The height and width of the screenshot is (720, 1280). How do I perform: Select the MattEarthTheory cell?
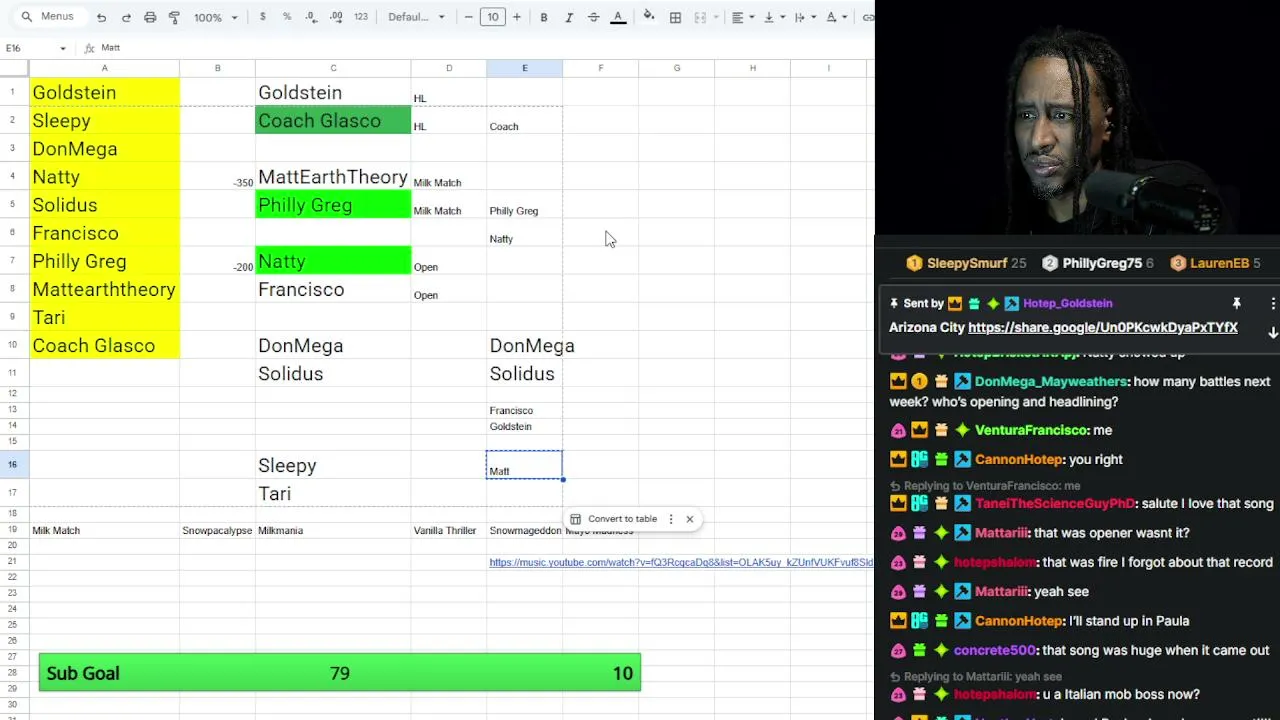point(333,177)
